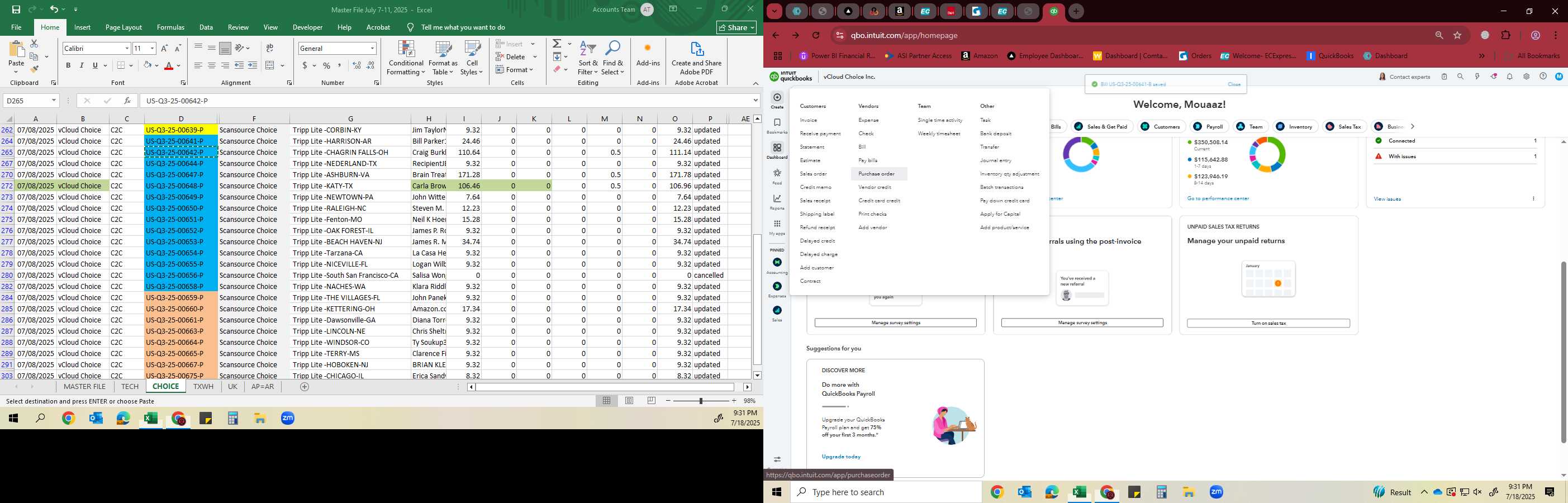The image size is (1568, 503).
Task: Click Turn on sales tax button
Action: pos(1268,324)
